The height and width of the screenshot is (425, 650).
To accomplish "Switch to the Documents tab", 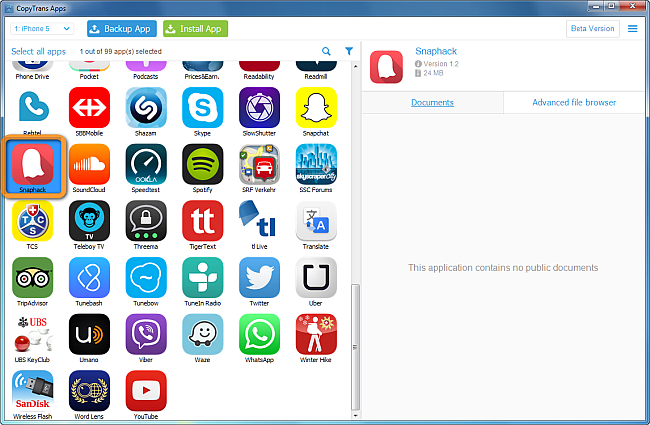I will pyautogui.click(x=432, y=102).
